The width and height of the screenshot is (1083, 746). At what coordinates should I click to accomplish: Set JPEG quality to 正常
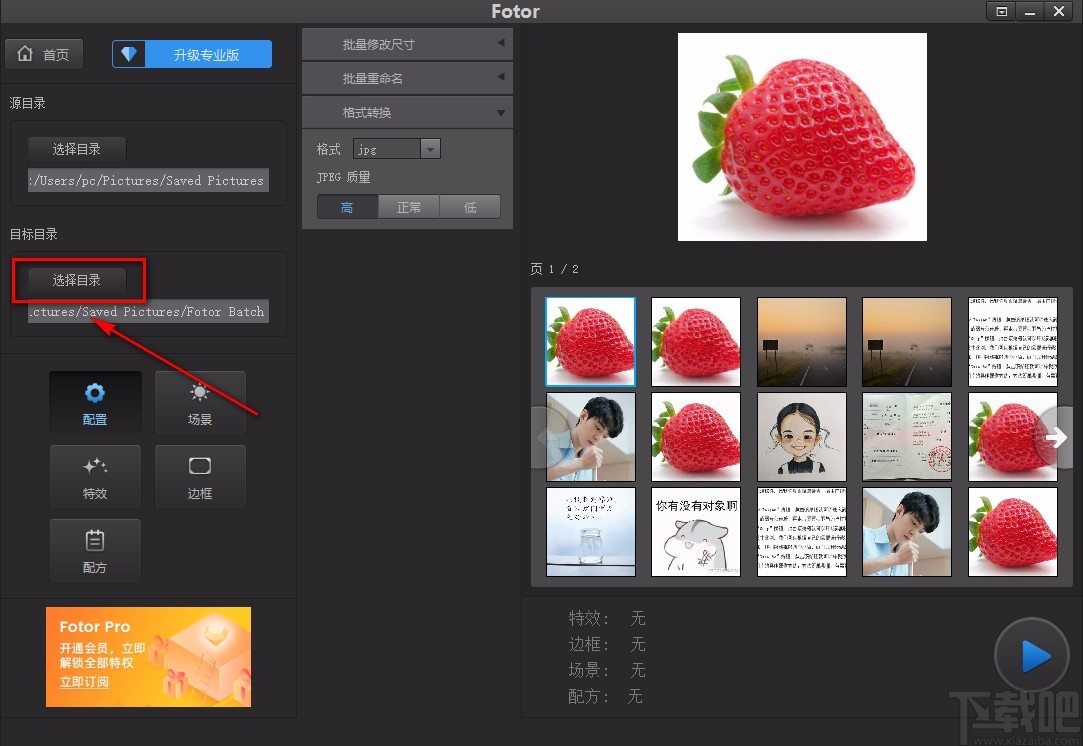click(409, 207)
